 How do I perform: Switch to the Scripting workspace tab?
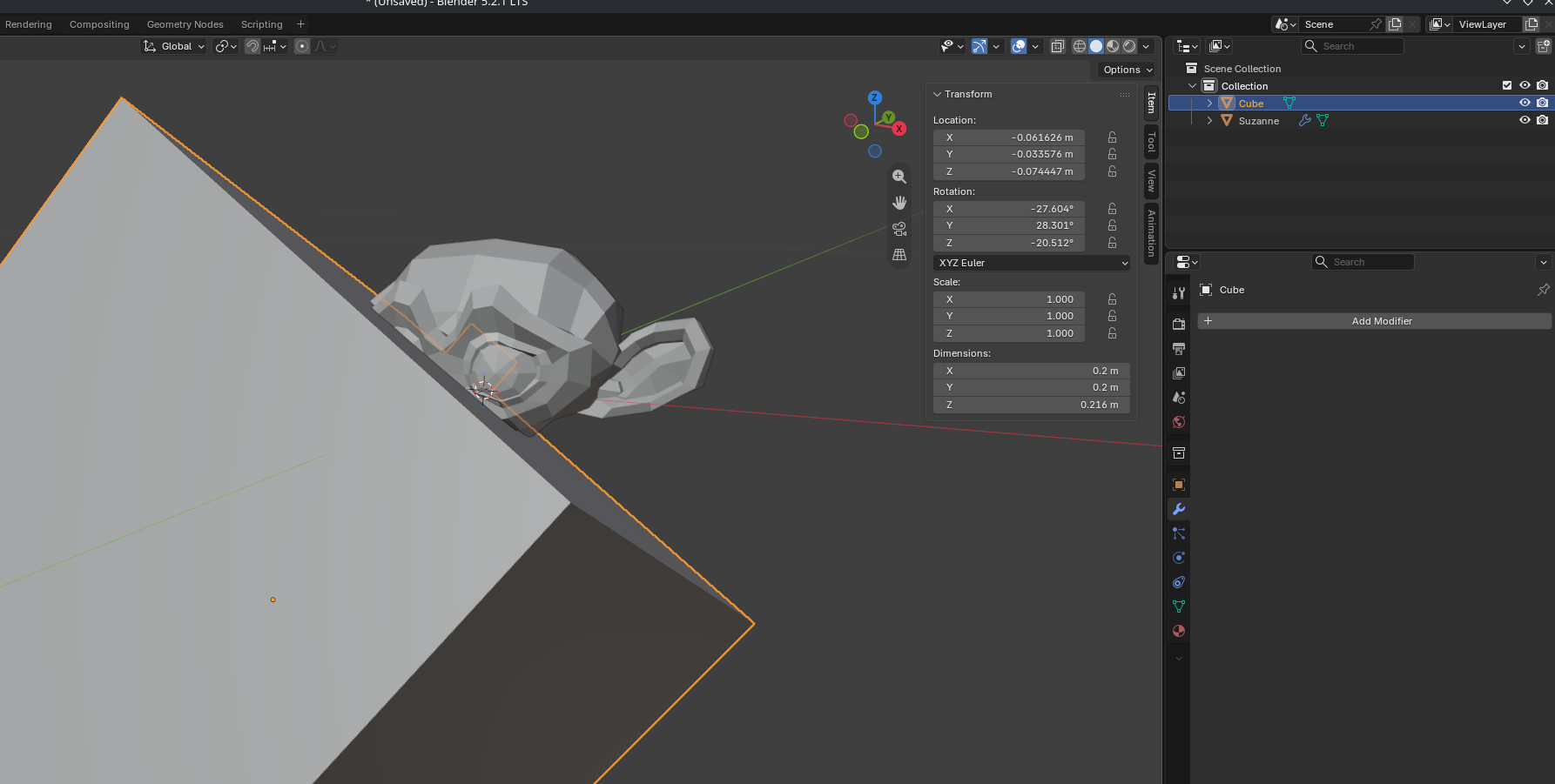[262, 24]
